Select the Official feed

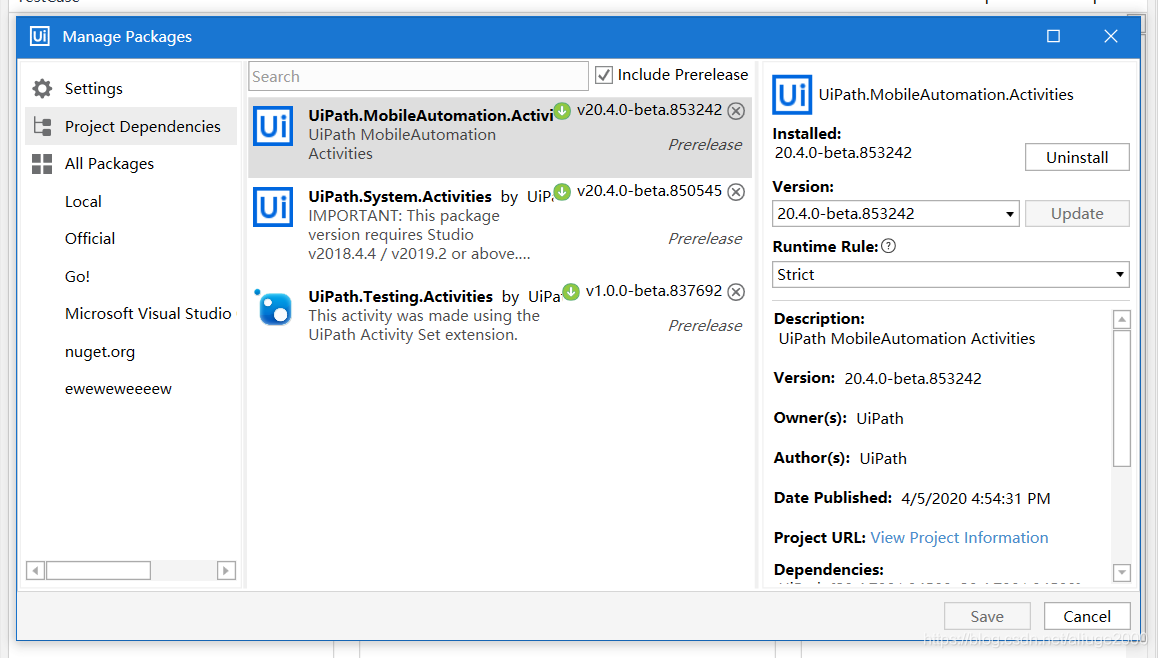[90, 239]
